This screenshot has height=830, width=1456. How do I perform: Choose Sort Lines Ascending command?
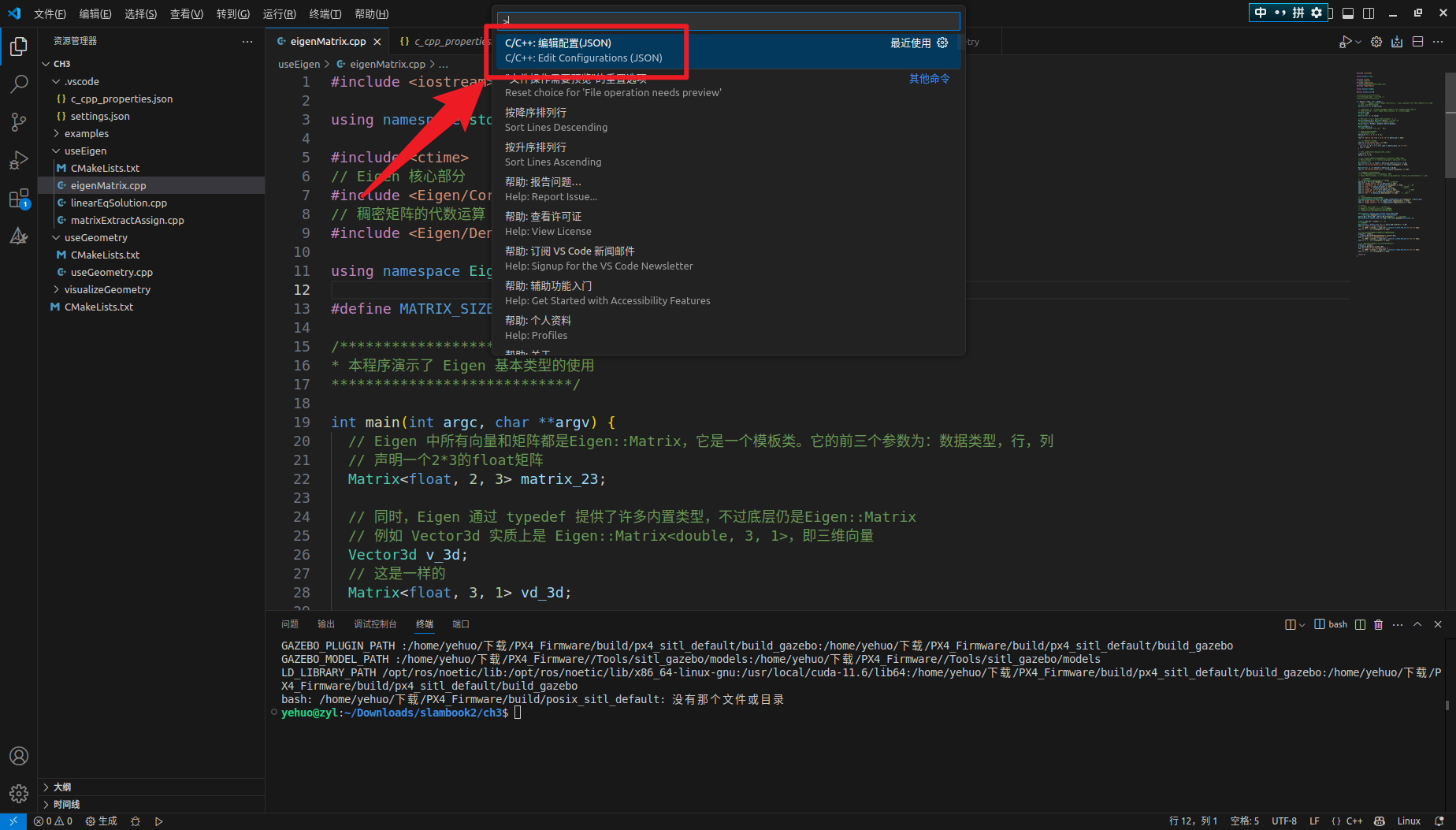(729, 154)
